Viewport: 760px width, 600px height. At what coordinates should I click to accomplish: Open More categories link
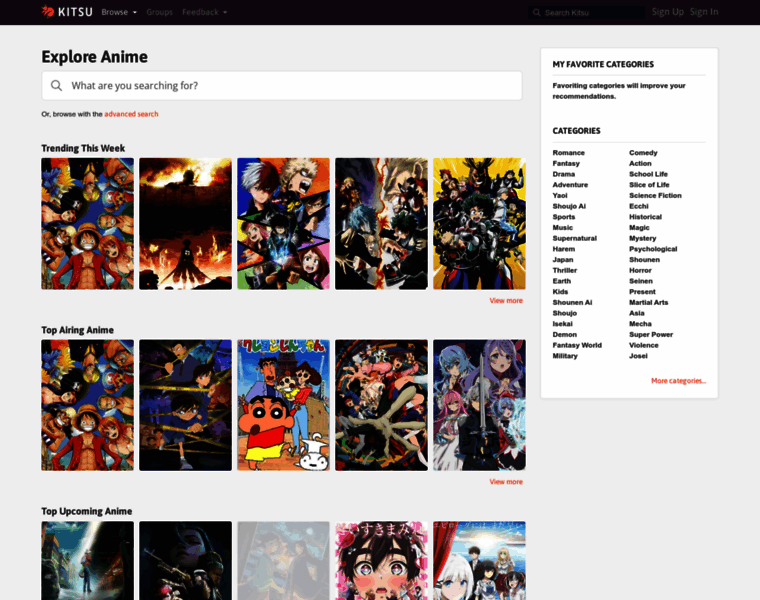(679, 381)
